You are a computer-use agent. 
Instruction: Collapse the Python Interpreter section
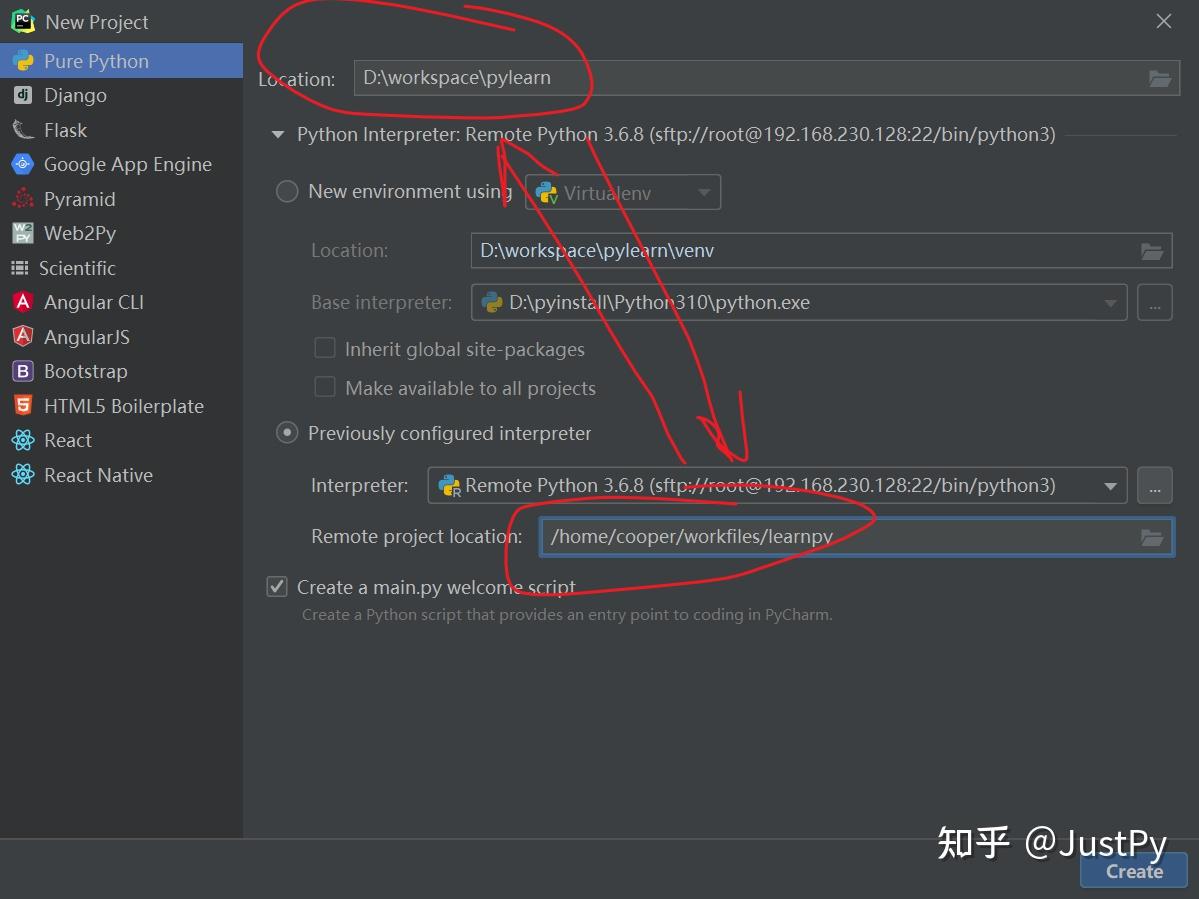(278, 134)
